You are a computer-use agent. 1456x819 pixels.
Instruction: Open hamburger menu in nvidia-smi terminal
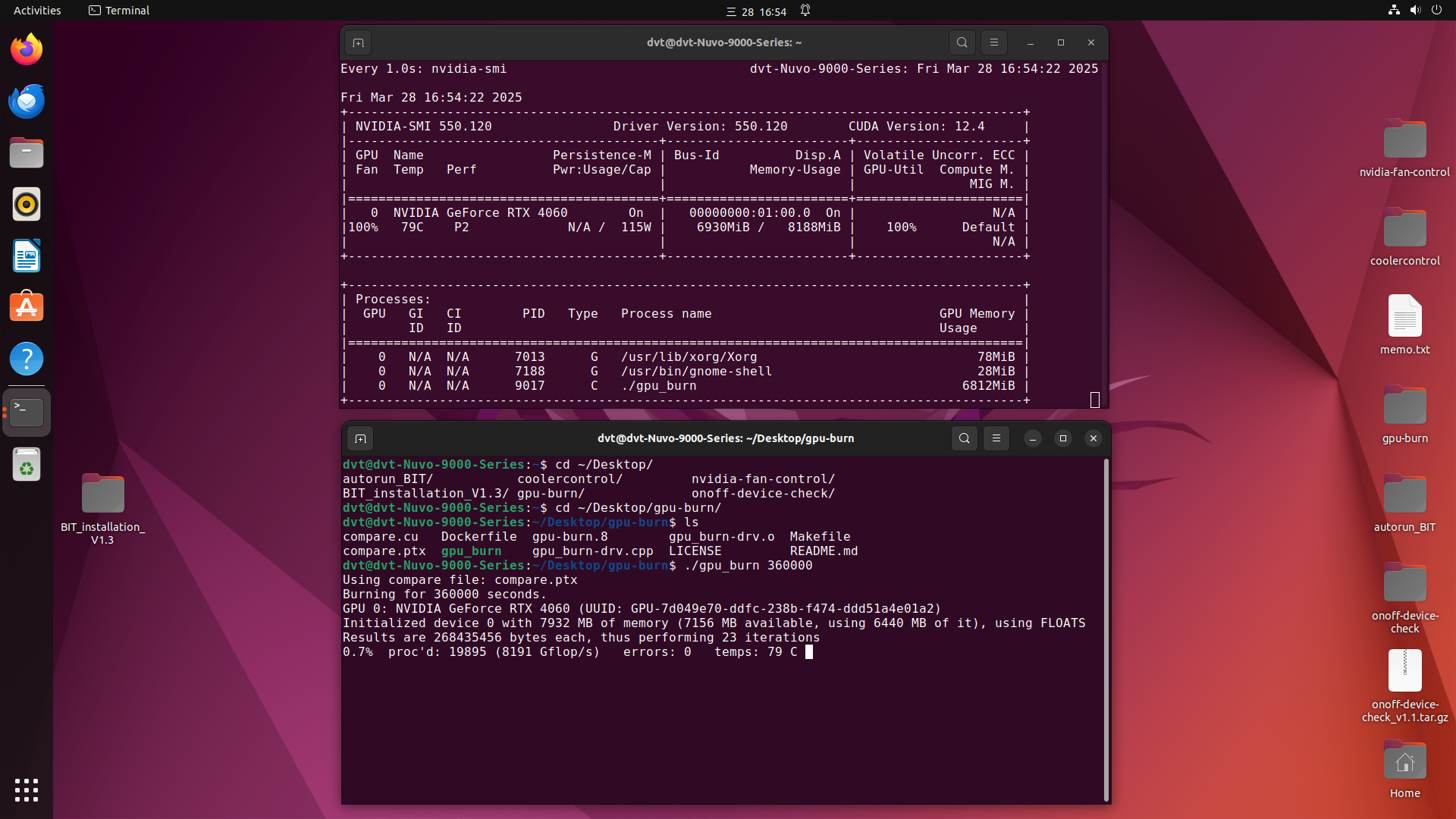[x=993, y=43]
